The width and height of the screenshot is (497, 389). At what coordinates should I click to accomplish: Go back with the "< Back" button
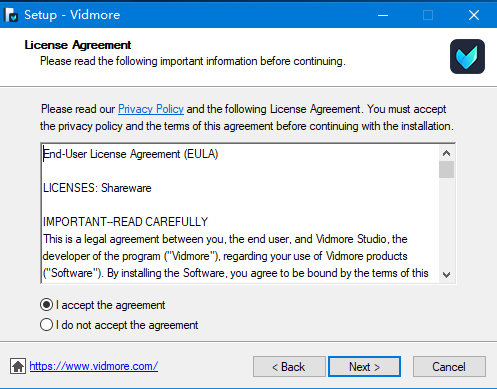click(289, 367)
